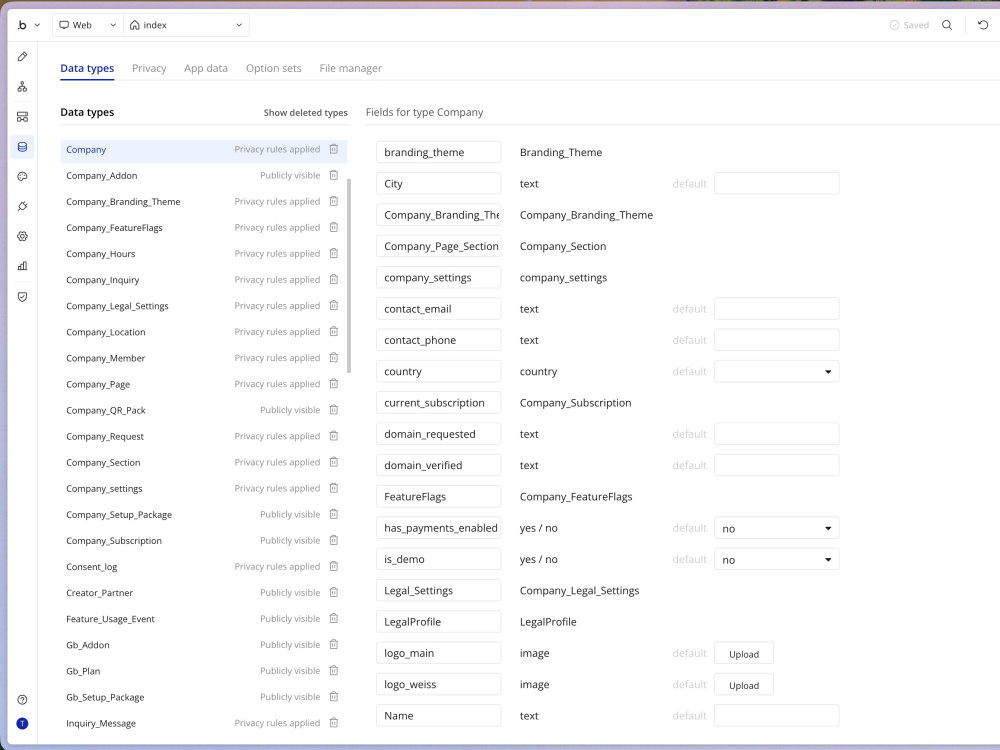Click Company_Legal_Settings type label of Legal_Settings
The image size is (1000, 750).
click(579, 591)
